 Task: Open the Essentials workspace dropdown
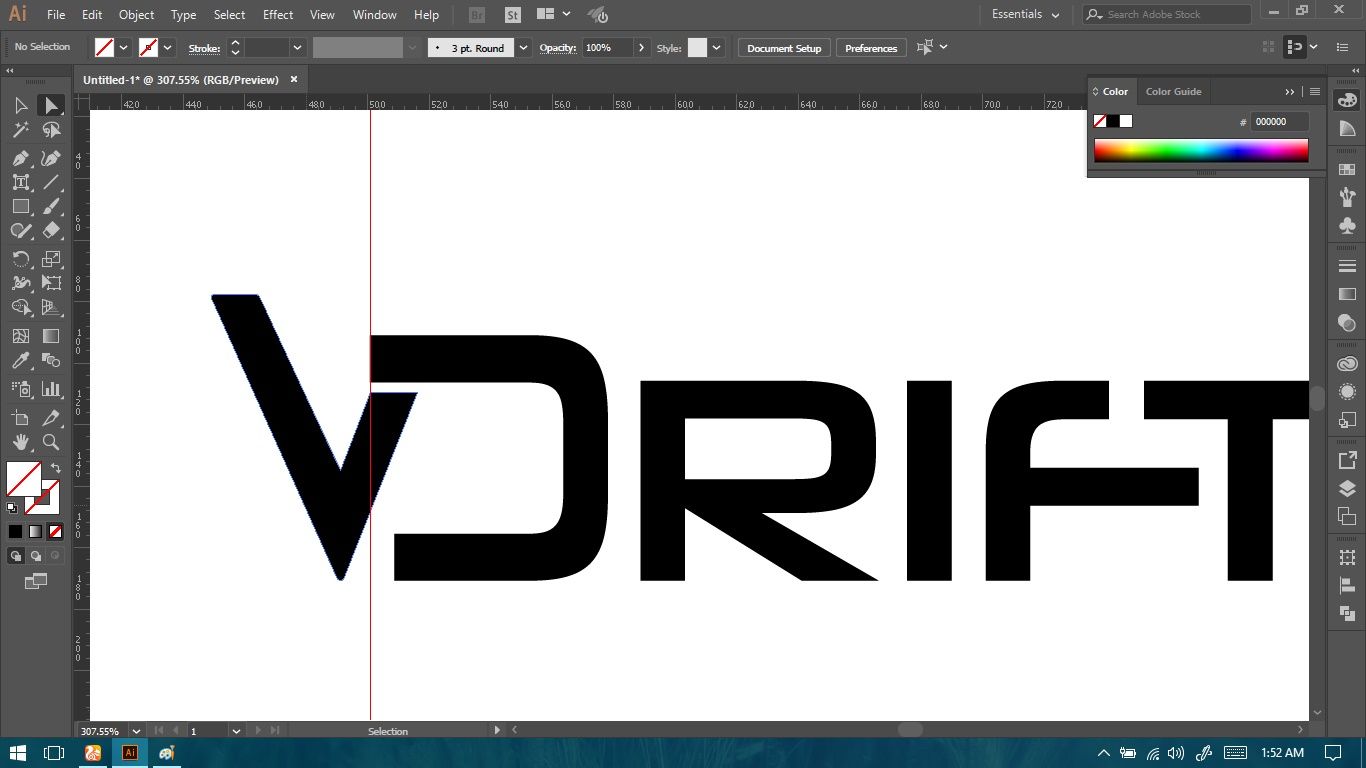pyautogui.click(x=1026, y=15)
